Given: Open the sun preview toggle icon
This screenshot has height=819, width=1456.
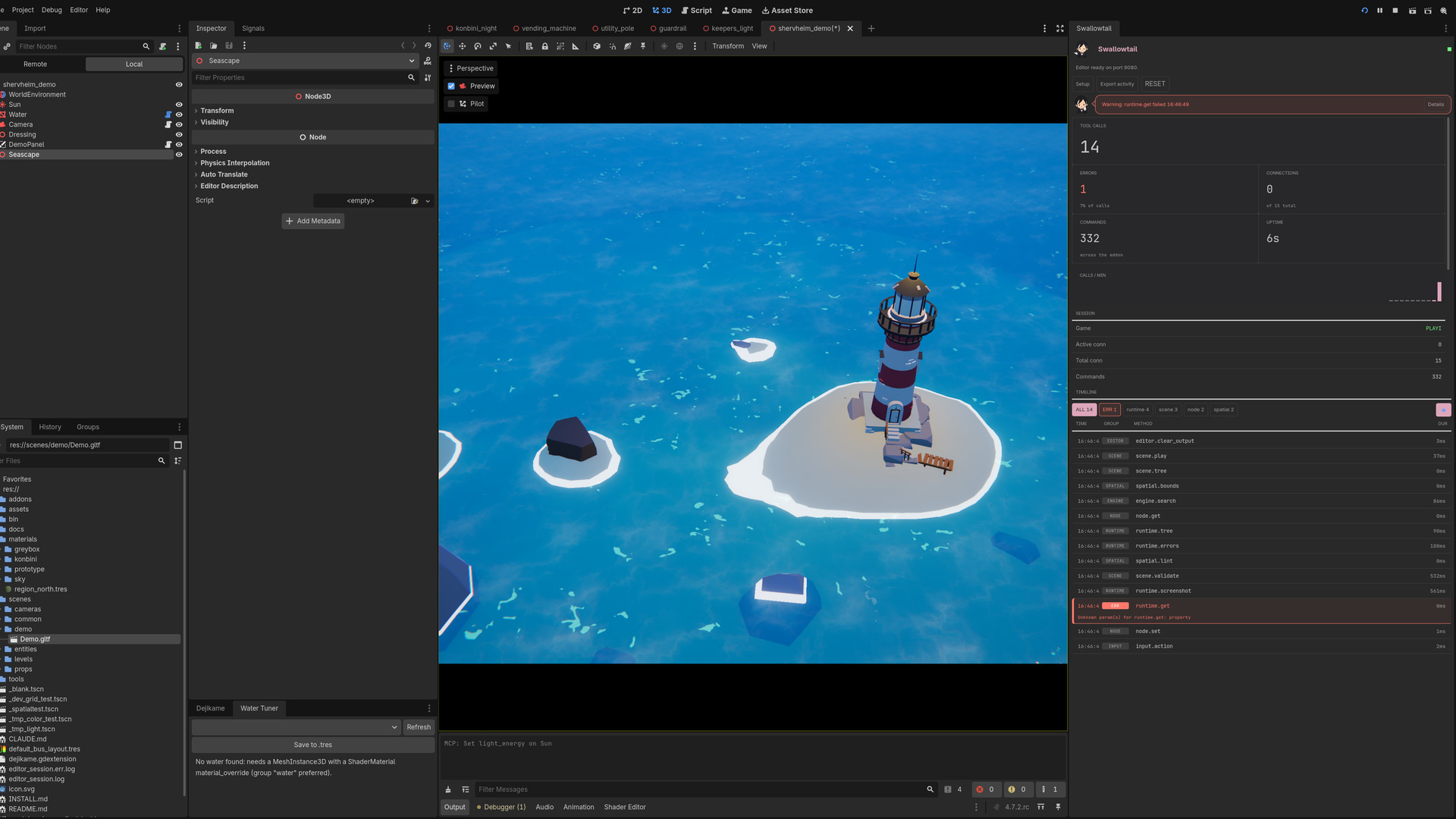Looking at the screenshot, I should pos(664,46).
